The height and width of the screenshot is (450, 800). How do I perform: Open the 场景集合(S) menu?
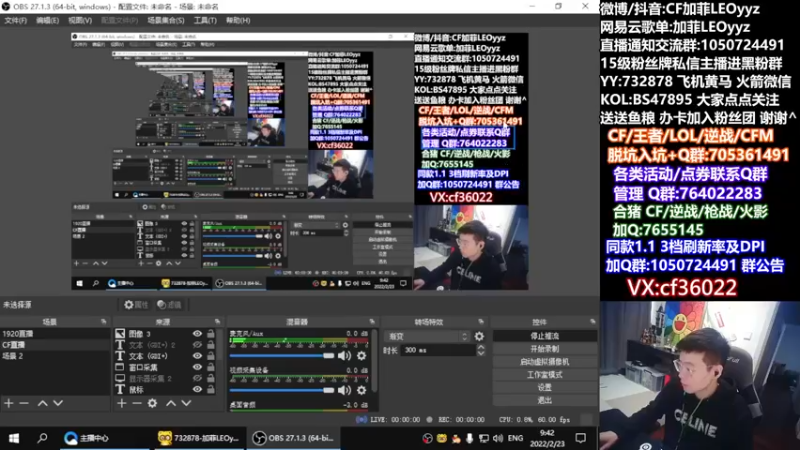pos(166,20)
